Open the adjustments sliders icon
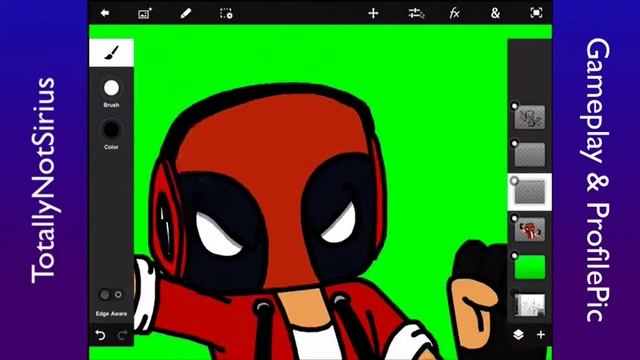Viewport: 640px width, 360px height. [416, 13]
